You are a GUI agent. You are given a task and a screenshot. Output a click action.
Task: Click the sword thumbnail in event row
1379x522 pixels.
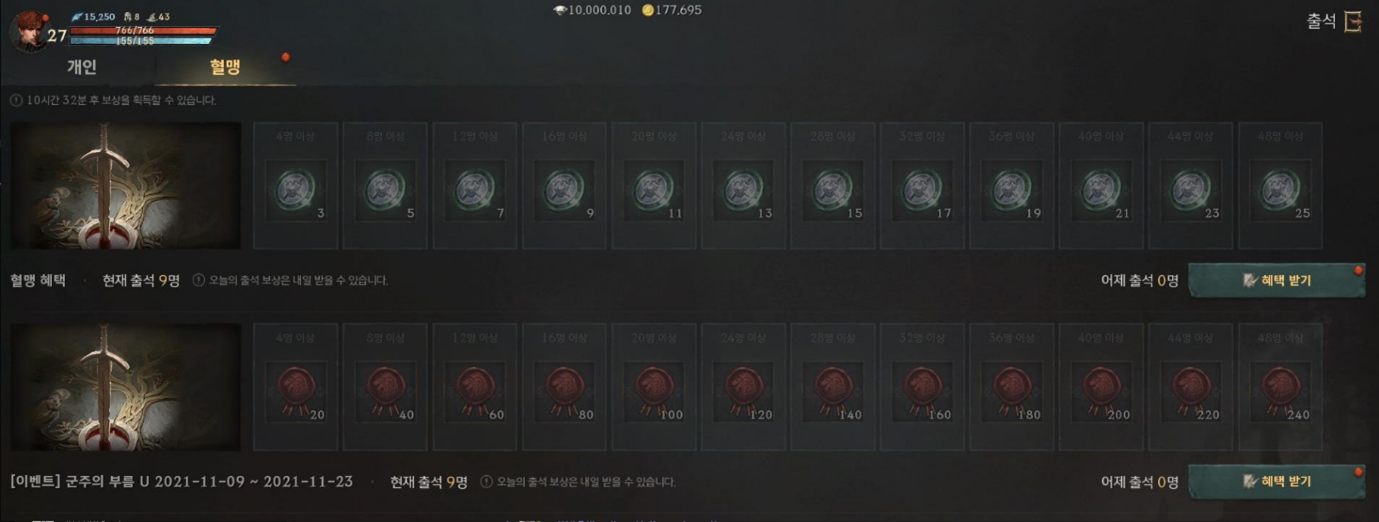click(126, 387)
